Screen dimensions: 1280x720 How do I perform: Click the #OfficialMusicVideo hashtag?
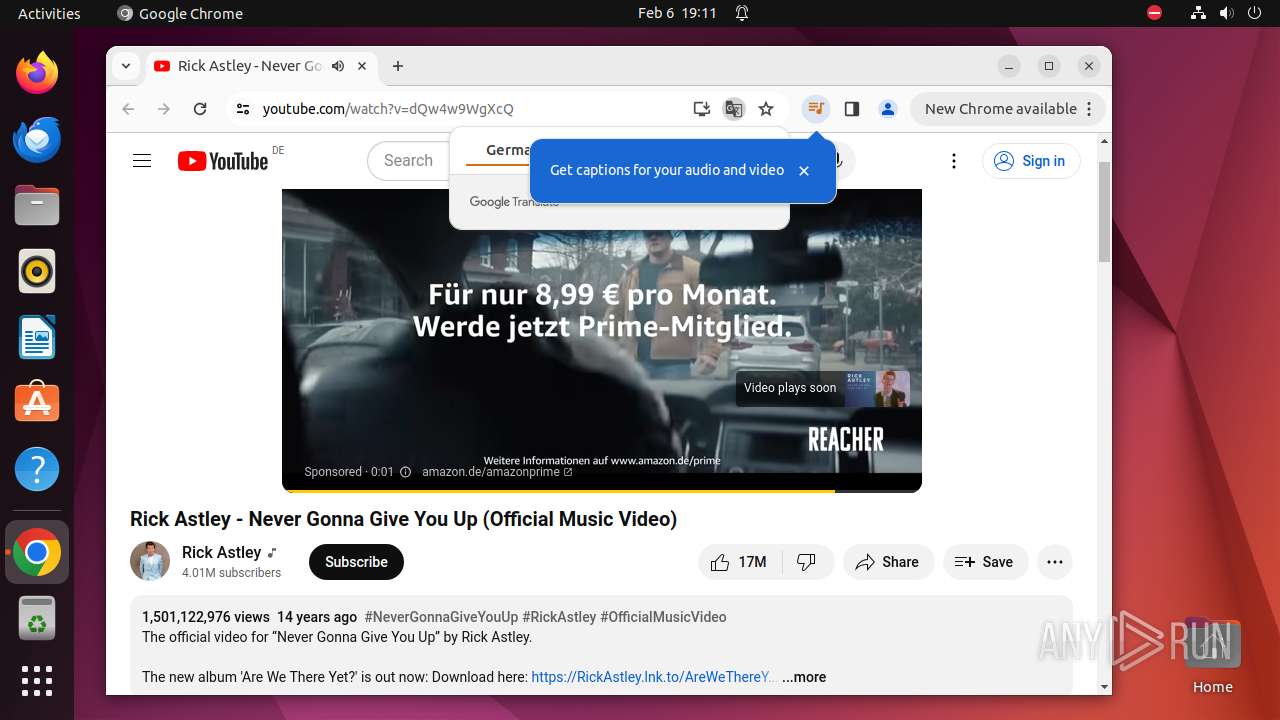(663, 617)
